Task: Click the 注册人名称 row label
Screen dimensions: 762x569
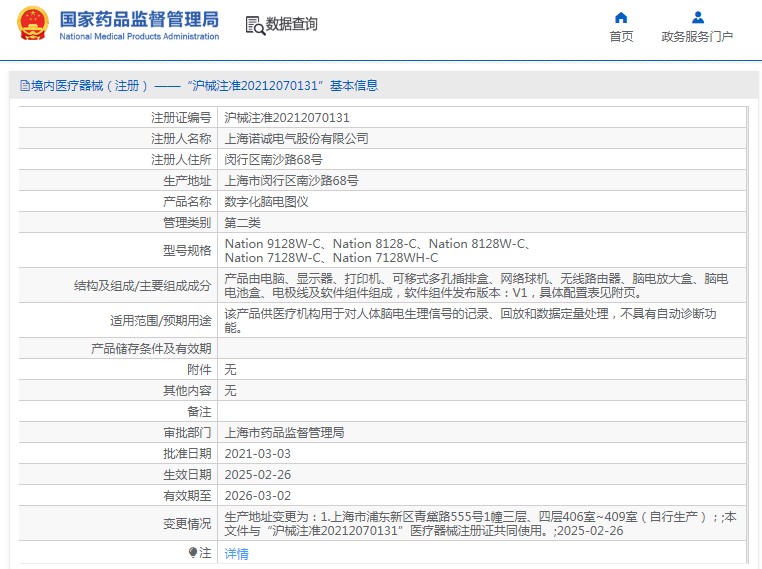Action: pyautogui.click(x=181, y=138)
